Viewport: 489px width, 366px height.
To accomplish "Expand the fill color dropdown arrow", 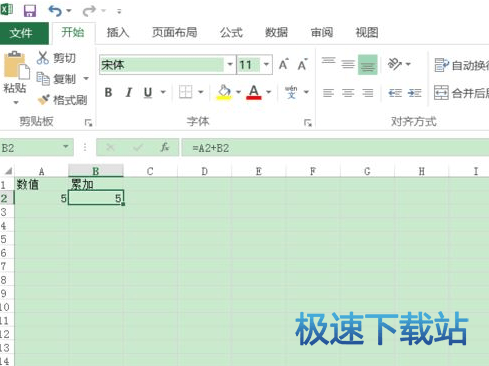I will (x=238, y=92).
